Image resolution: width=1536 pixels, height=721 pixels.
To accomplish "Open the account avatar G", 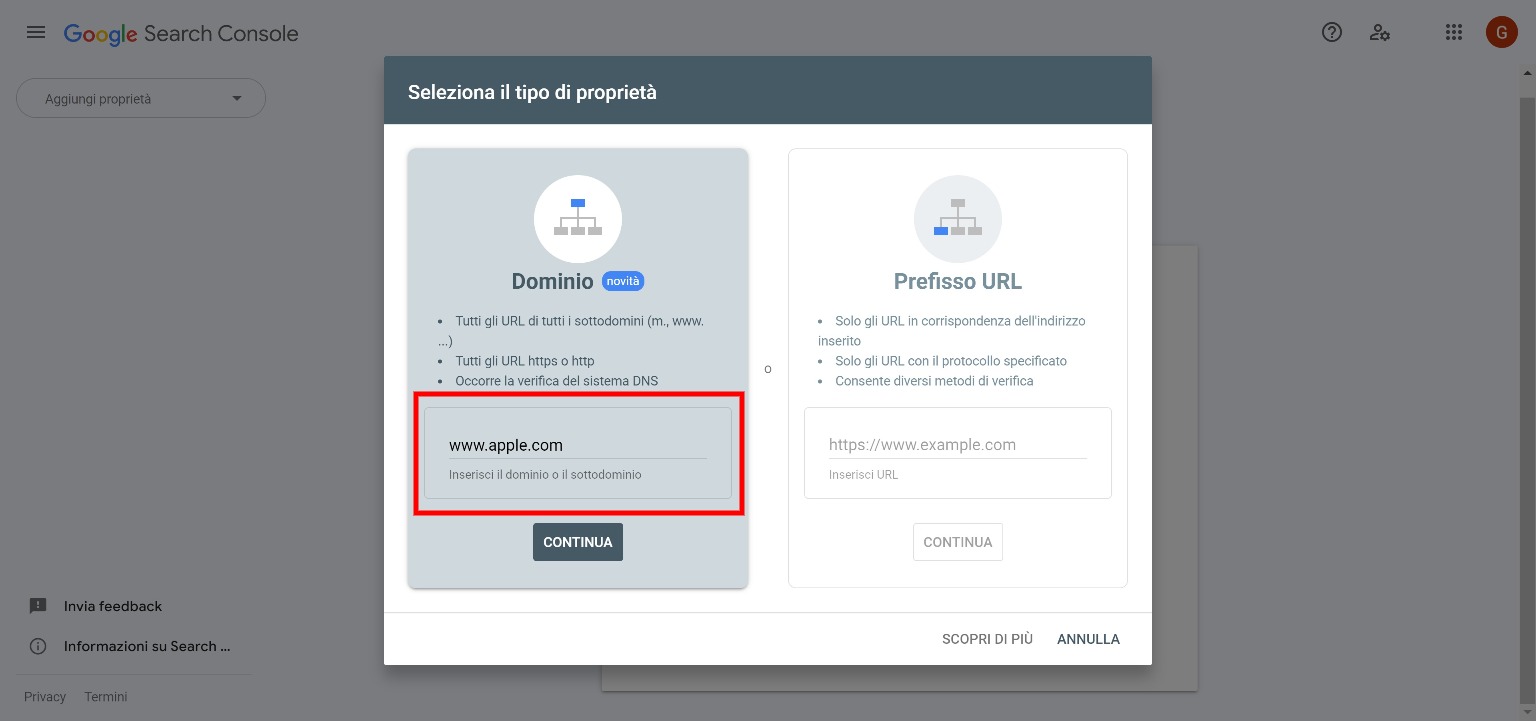I will [x=1501, y=33].
